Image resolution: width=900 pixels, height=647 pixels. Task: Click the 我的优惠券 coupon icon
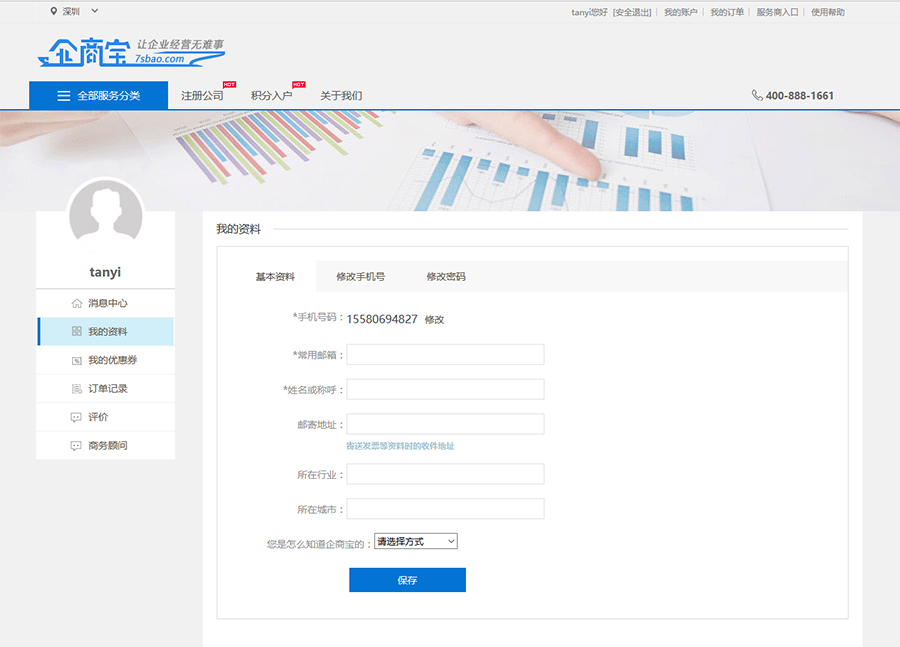tap(77, 360)
